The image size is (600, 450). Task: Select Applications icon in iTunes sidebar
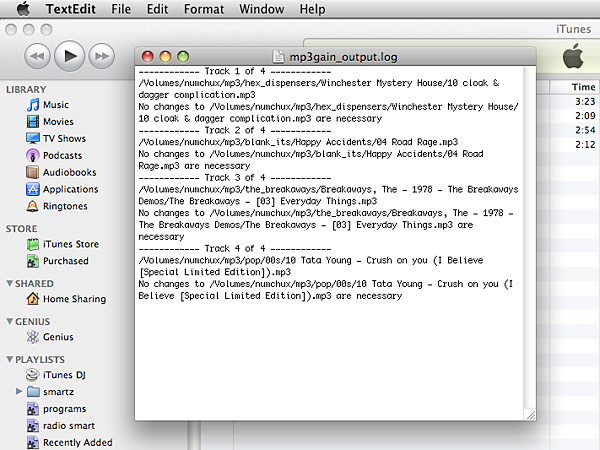click(33, 189)
